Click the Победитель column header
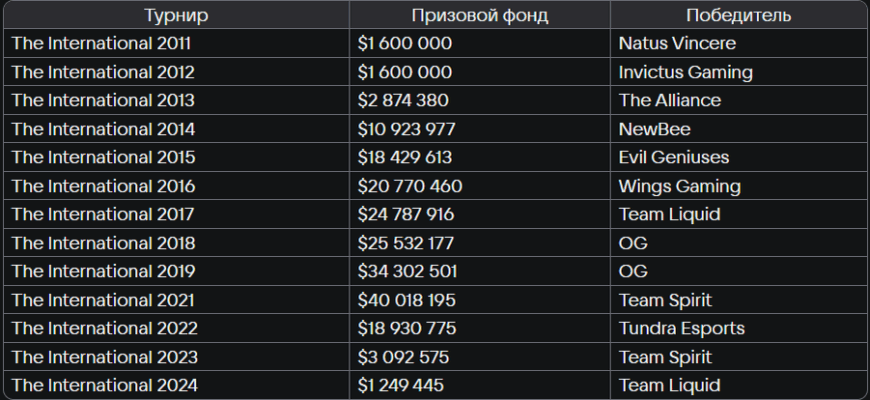 pos(738,15)
